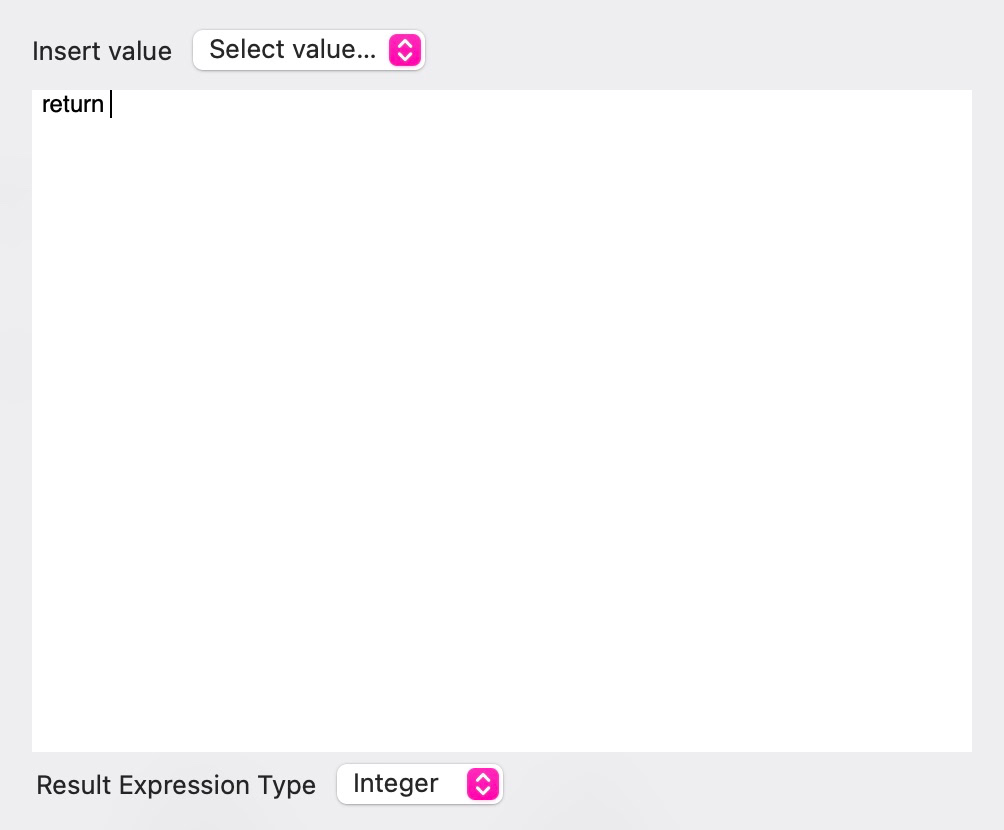
Task: Click the top-right corner of the expression editor
Action: point(964,98)
